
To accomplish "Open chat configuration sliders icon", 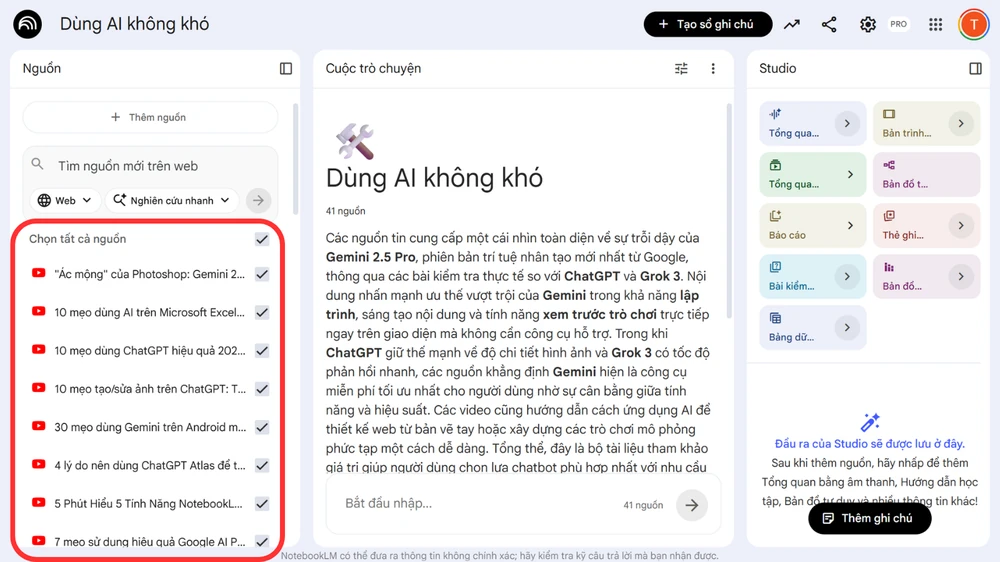I will coord(681,69).
